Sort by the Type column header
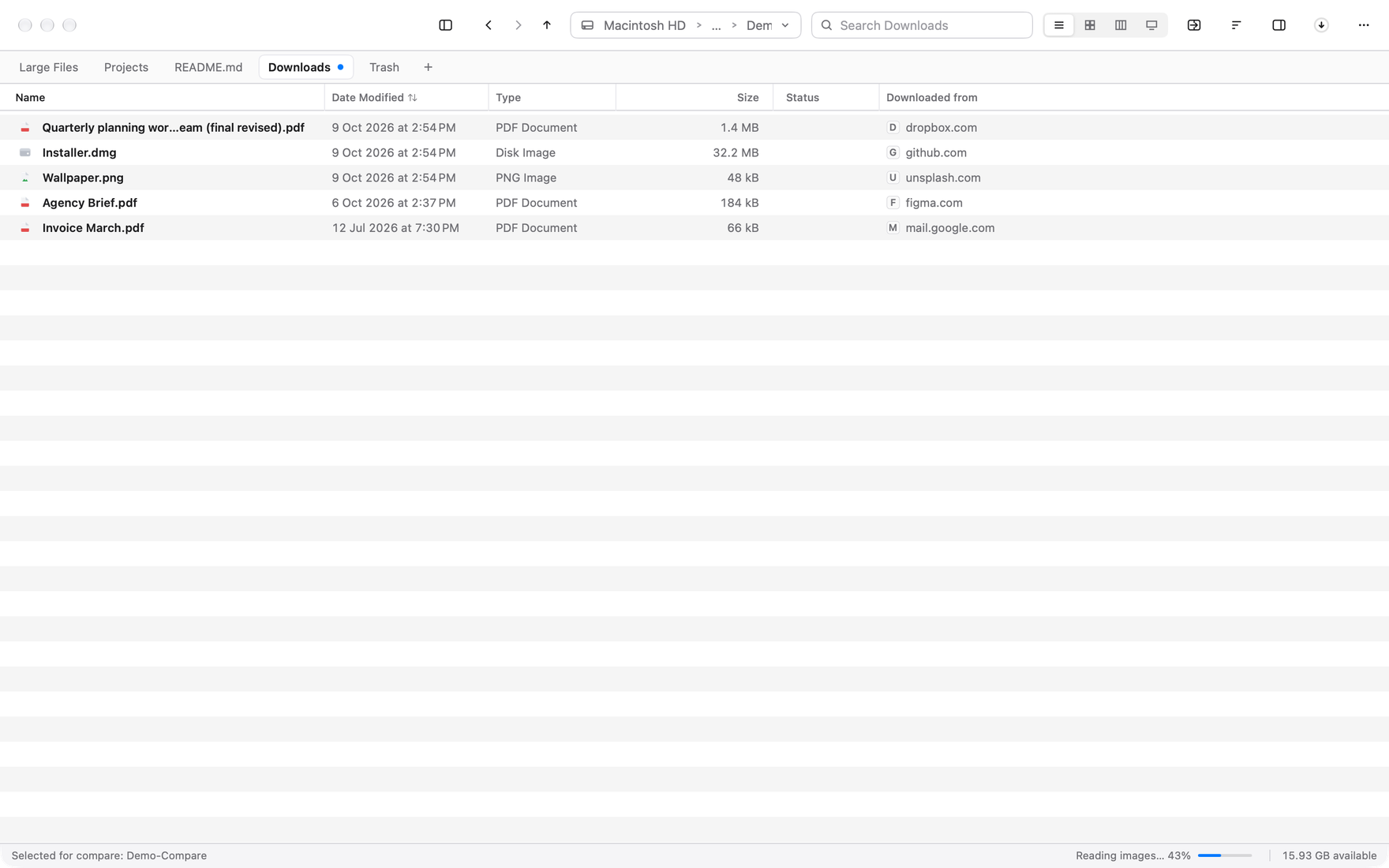The image size is (1389, 868). [x=508, y=98]
